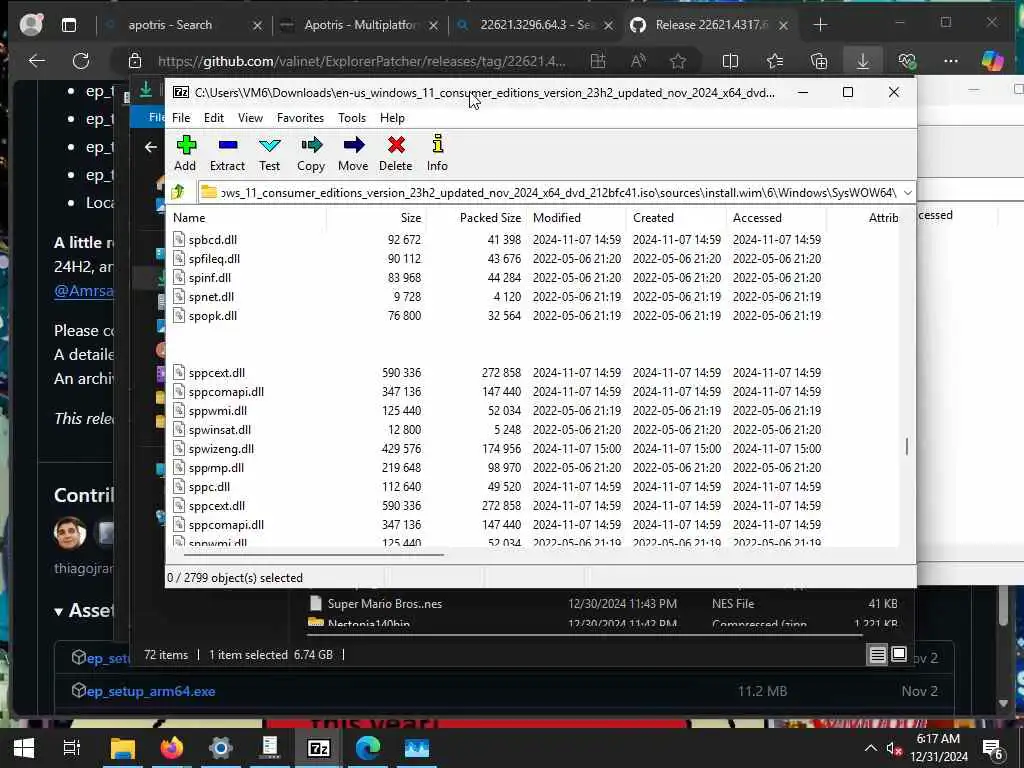Refresh the Edge browser page
1024x768 pixels.
pos(81,61)
